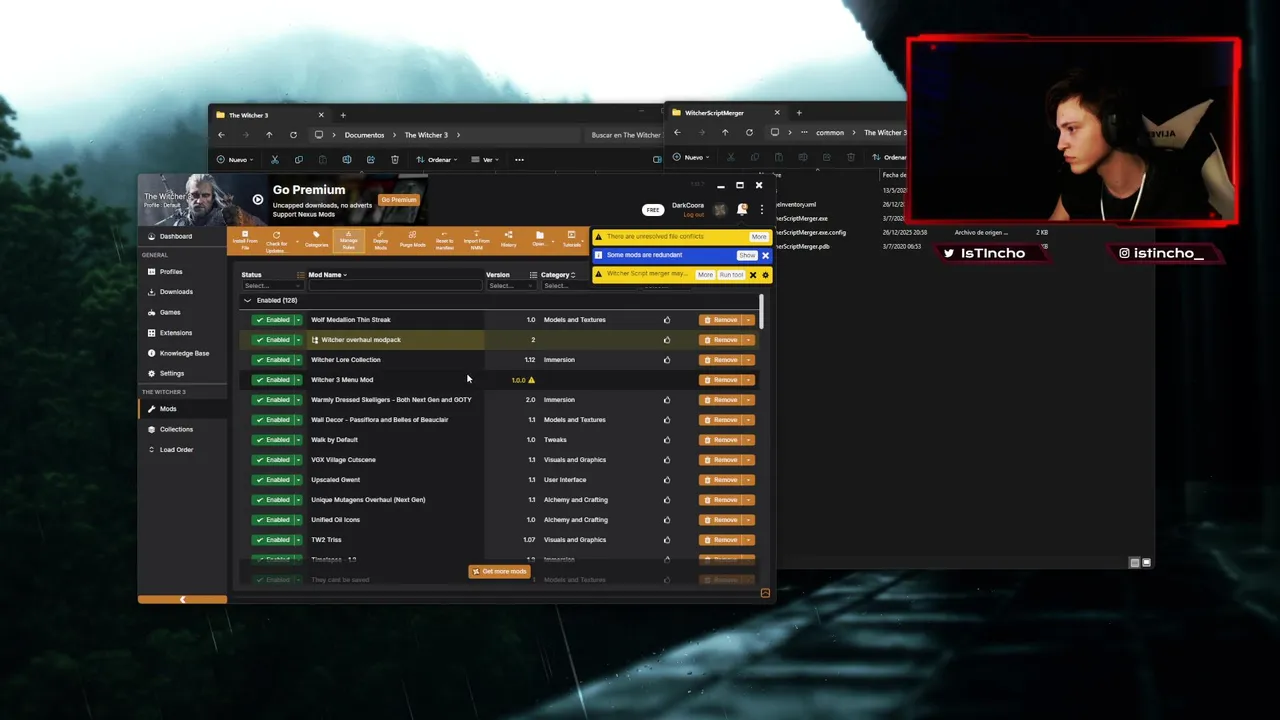Remove the Unique Mutagens Overhaul mod
The width and height of the screenshot is (1280, 720).
coord(720,500)
